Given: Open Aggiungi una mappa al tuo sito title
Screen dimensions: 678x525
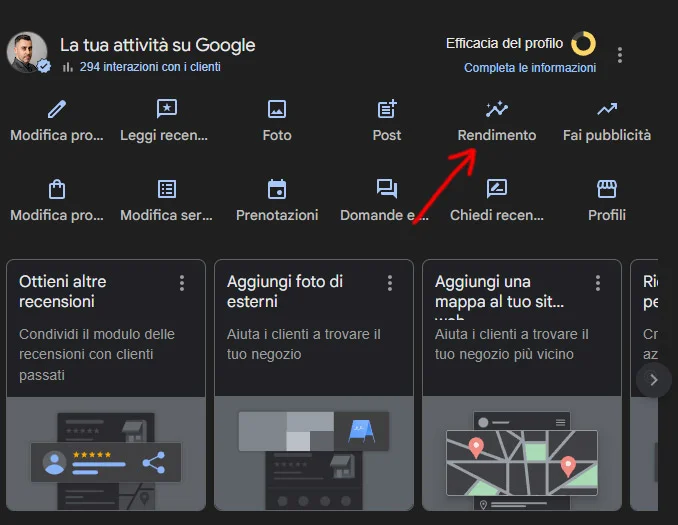Looking at the screenshot, I should coord(499,291).
